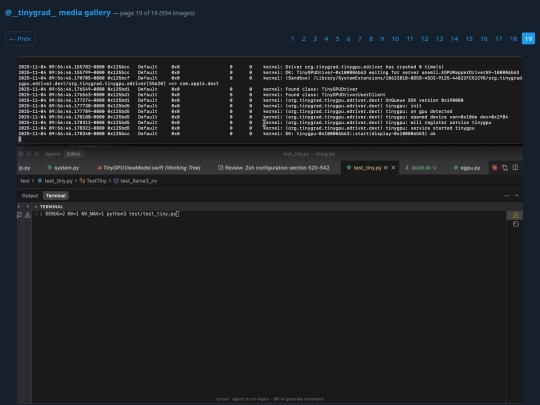Jump to gallery page 5
The width and height of the screenshot is (540, 405).
pos(337,39)
